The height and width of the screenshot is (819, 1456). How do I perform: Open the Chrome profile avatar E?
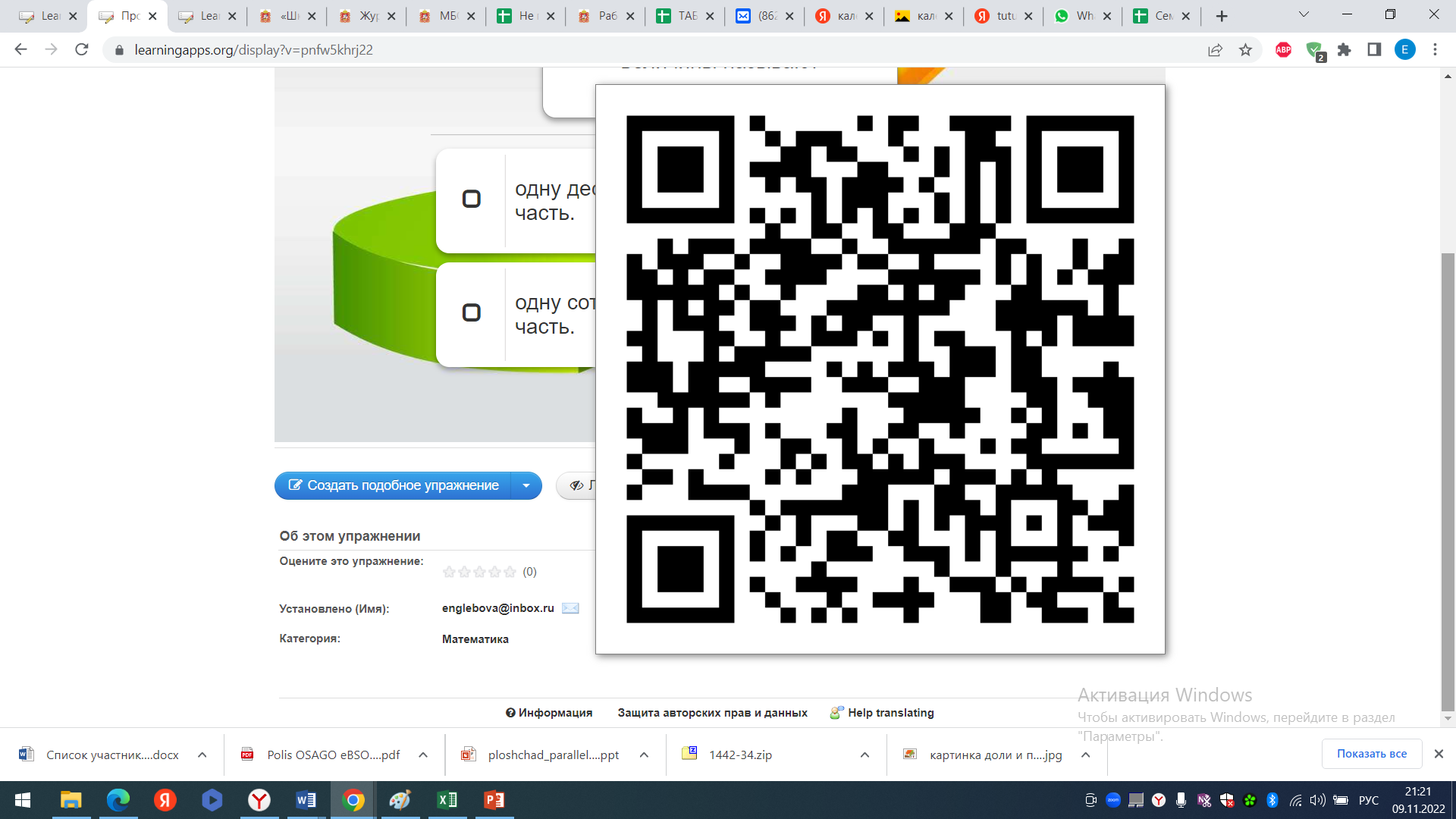[1404, 50]
